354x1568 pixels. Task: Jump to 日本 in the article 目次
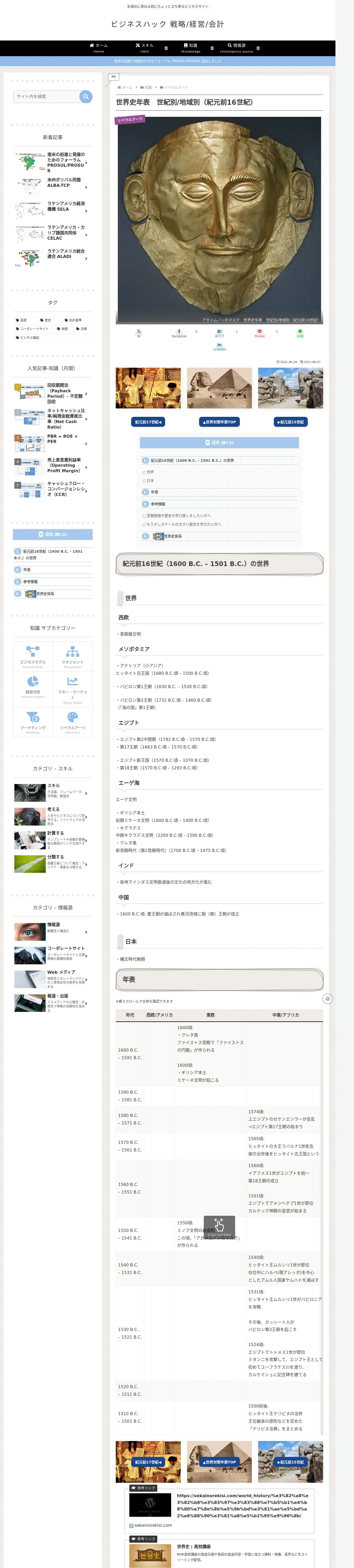pos(150,481)
